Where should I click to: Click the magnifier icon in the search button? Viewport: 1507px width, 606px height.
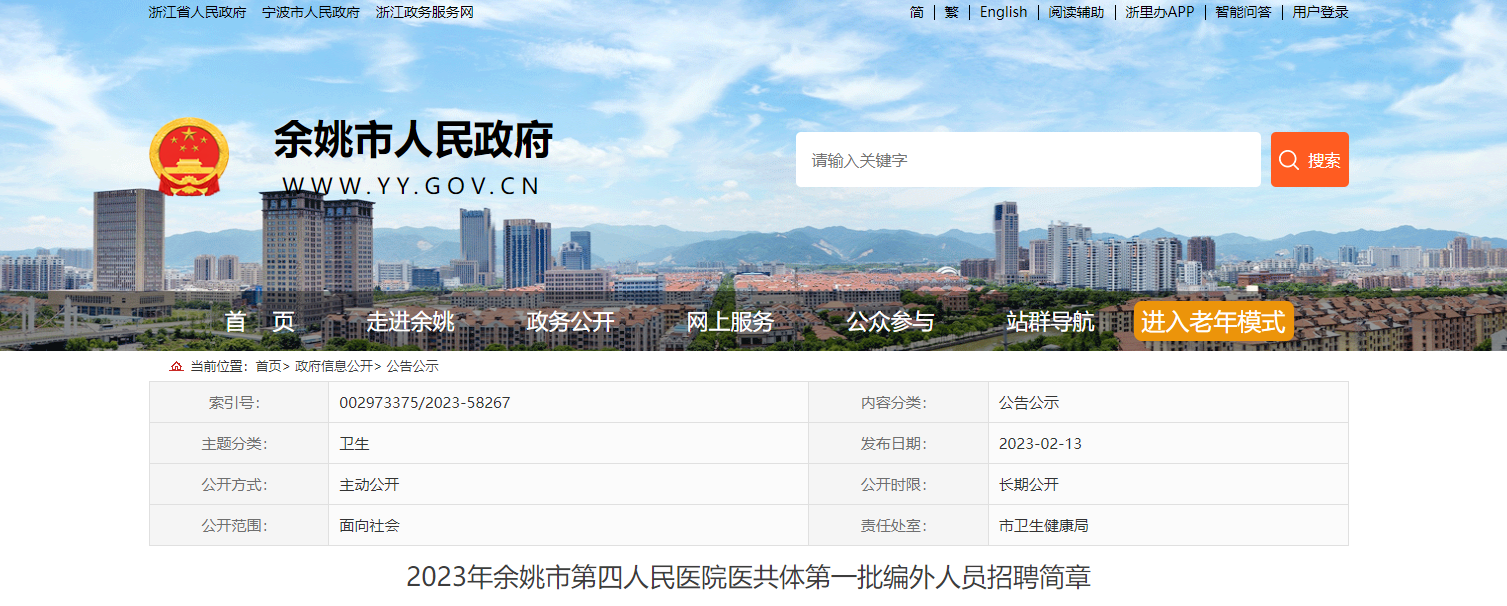1289,160
